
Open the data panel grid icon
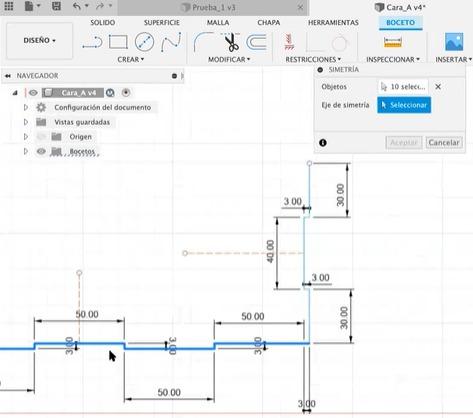[x=9, y=6]
